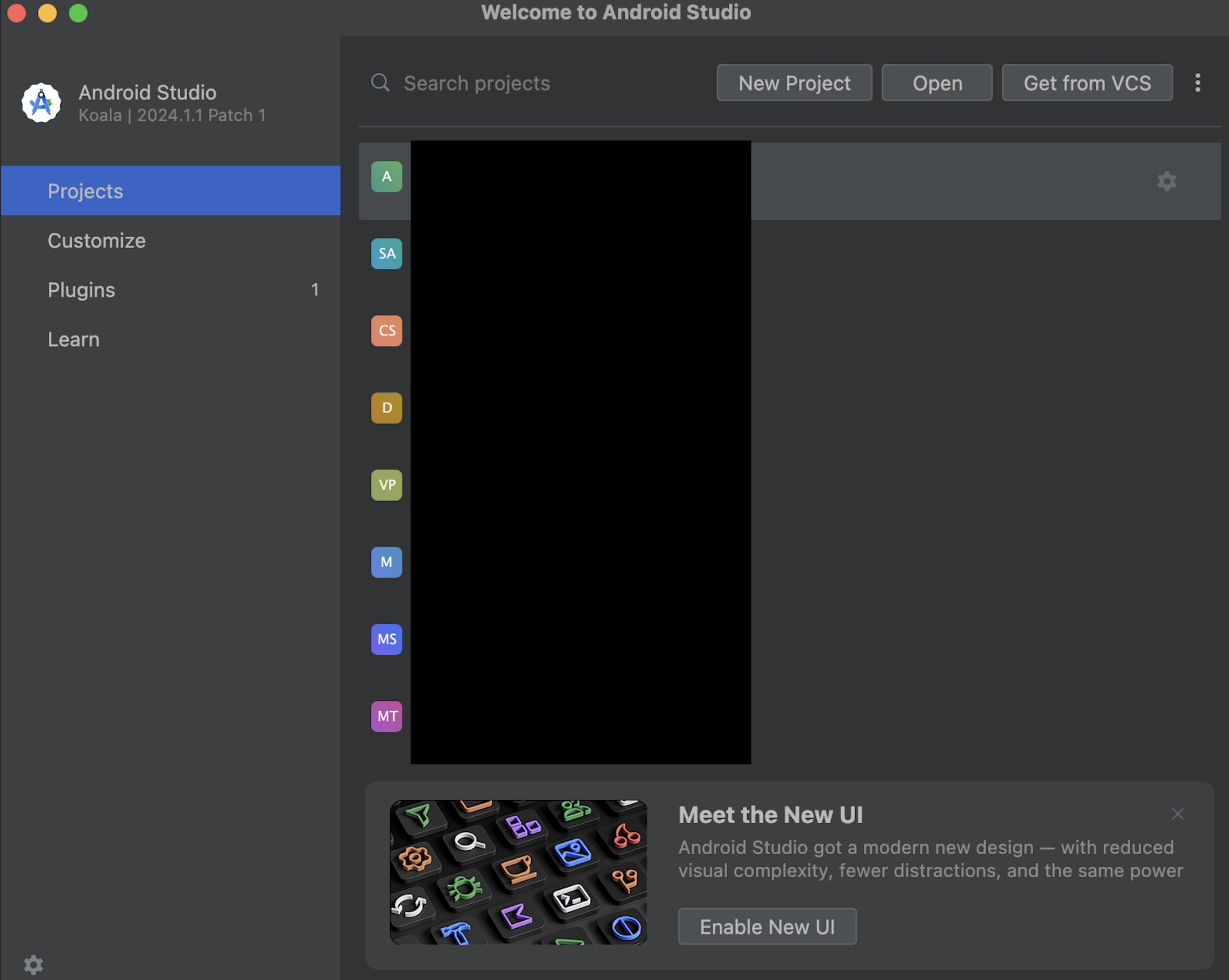This screenshot has height=980, width=1229.
Task: Switch to the Customize tab
Action: pos(96,241)
